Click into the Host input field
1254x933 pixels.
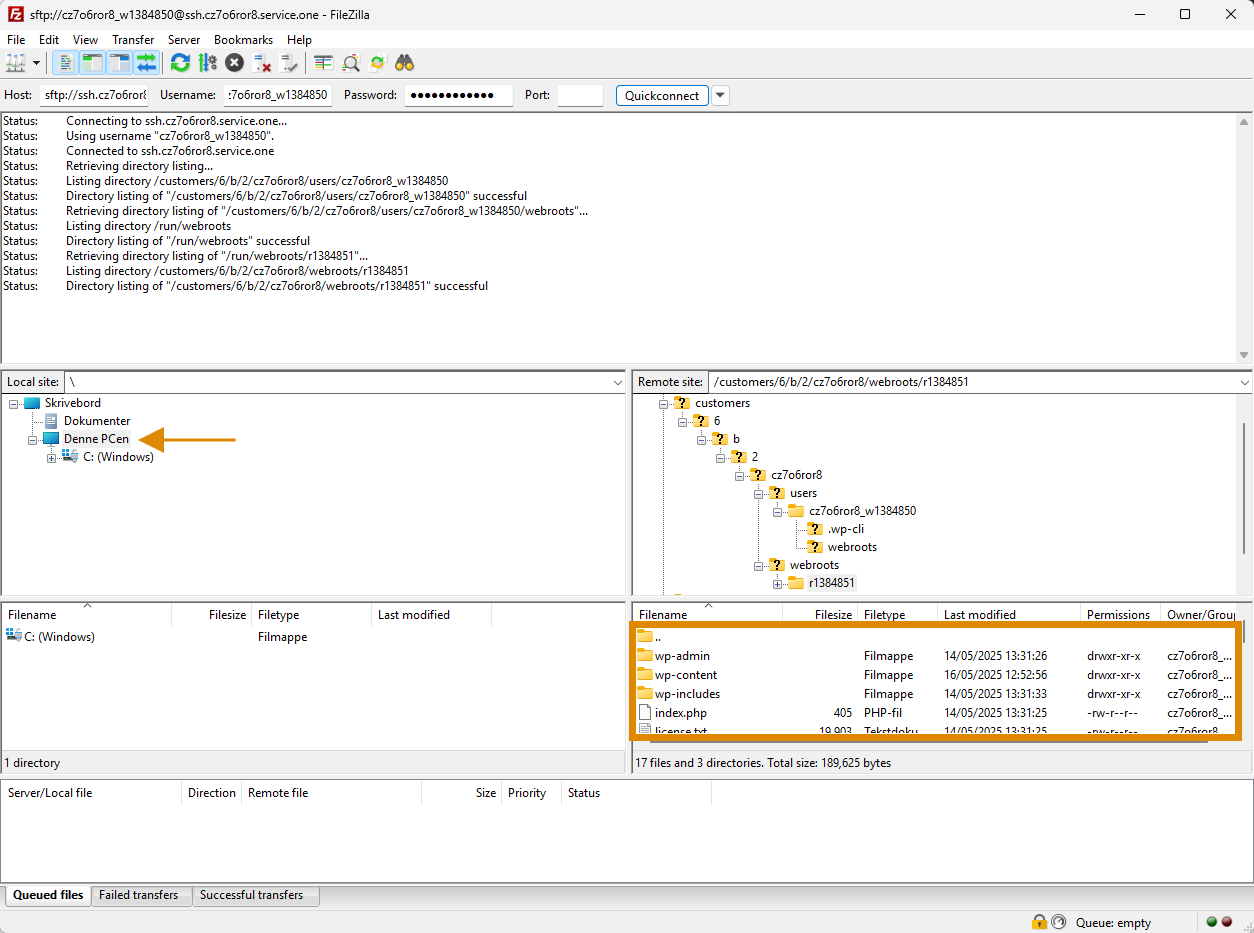point(94,95)
